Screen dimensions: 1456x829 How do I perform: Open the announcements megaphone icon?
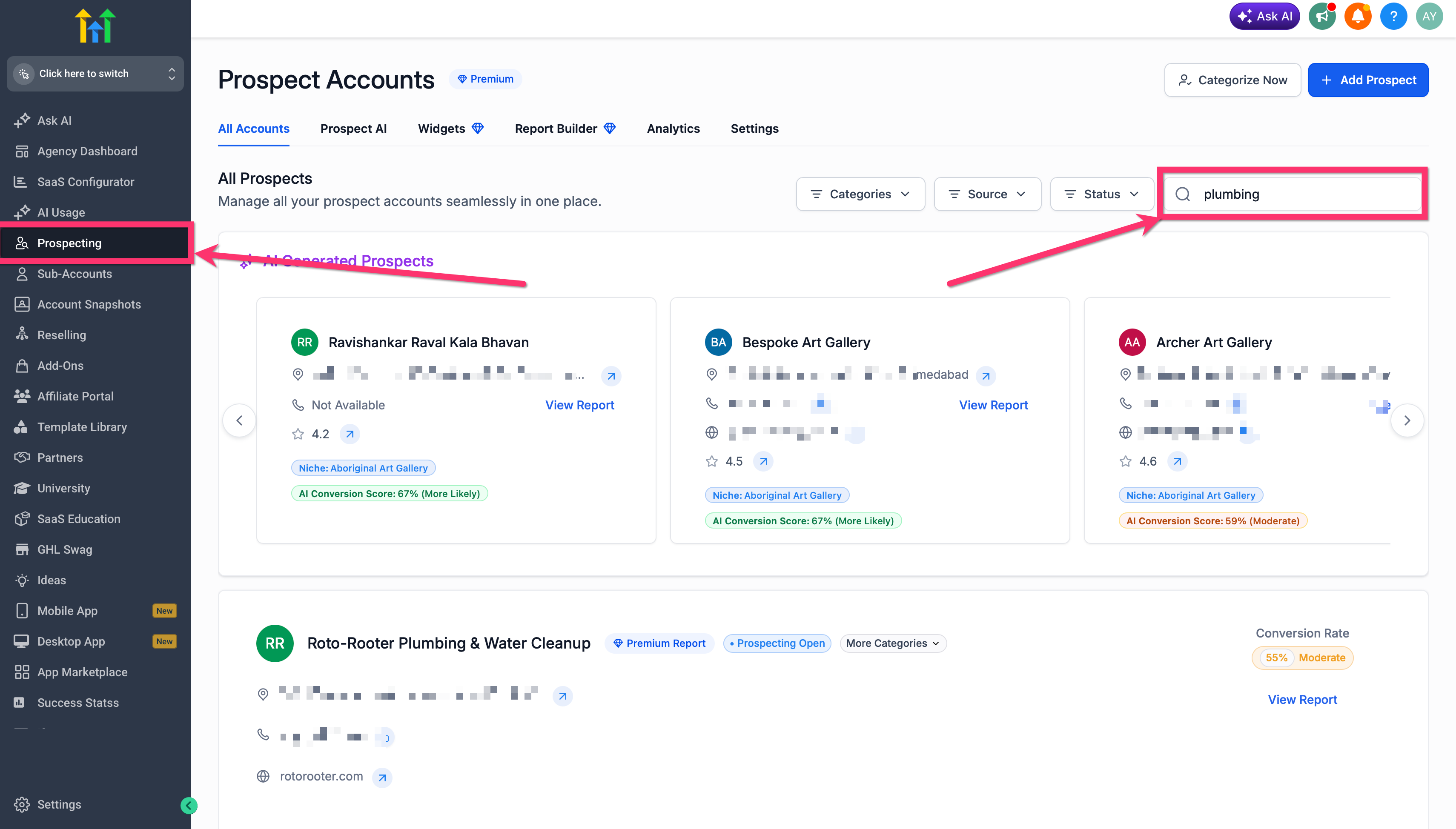coord(1321,16)
